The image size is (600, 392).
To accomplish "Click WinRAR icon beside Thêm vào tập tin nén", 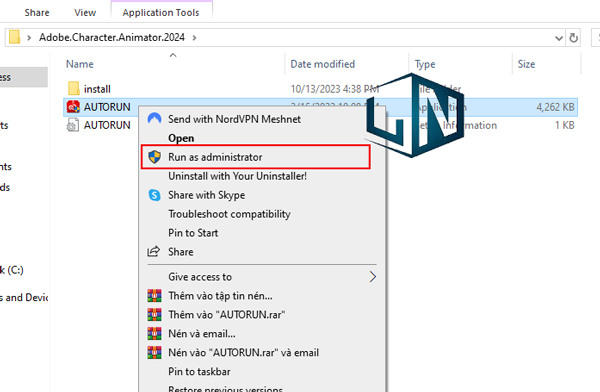I will coord(154,296).
